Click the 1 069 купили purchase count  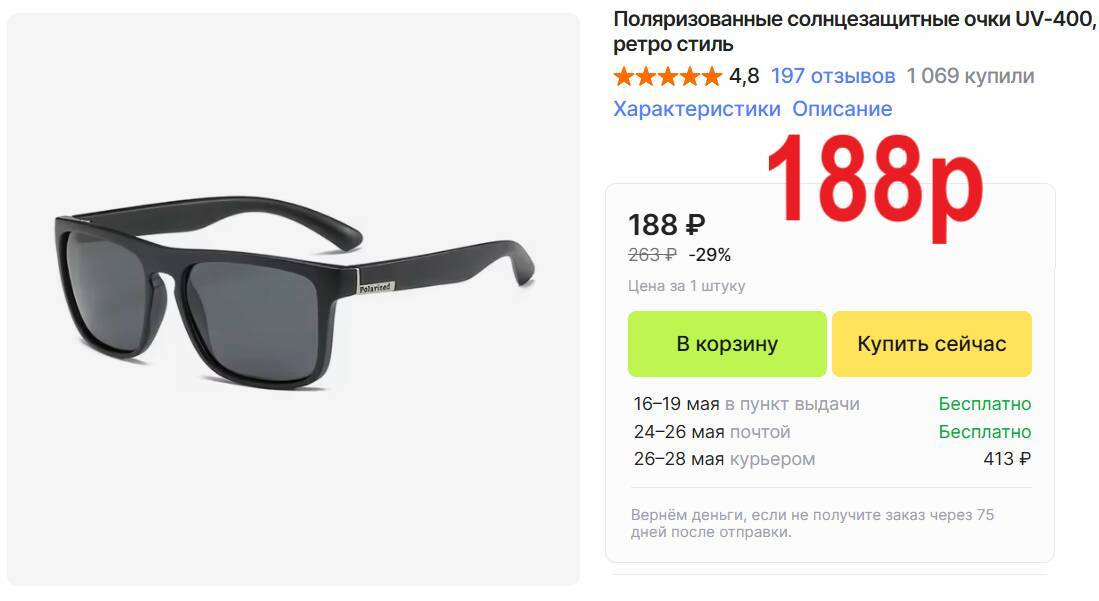(970, 76)
